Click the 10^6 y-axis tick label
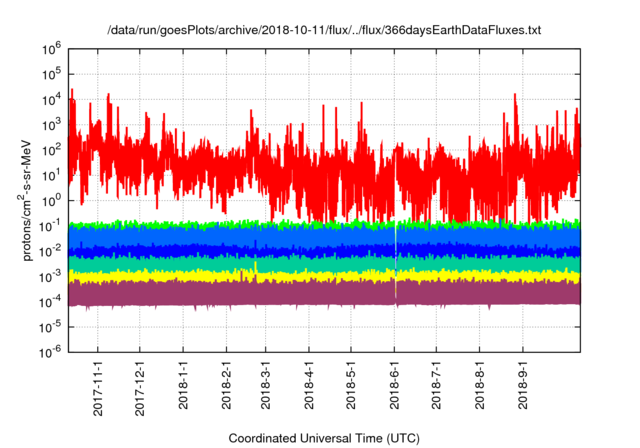The image size is (640, 448). pyautogui.click(x=51, y=49)
